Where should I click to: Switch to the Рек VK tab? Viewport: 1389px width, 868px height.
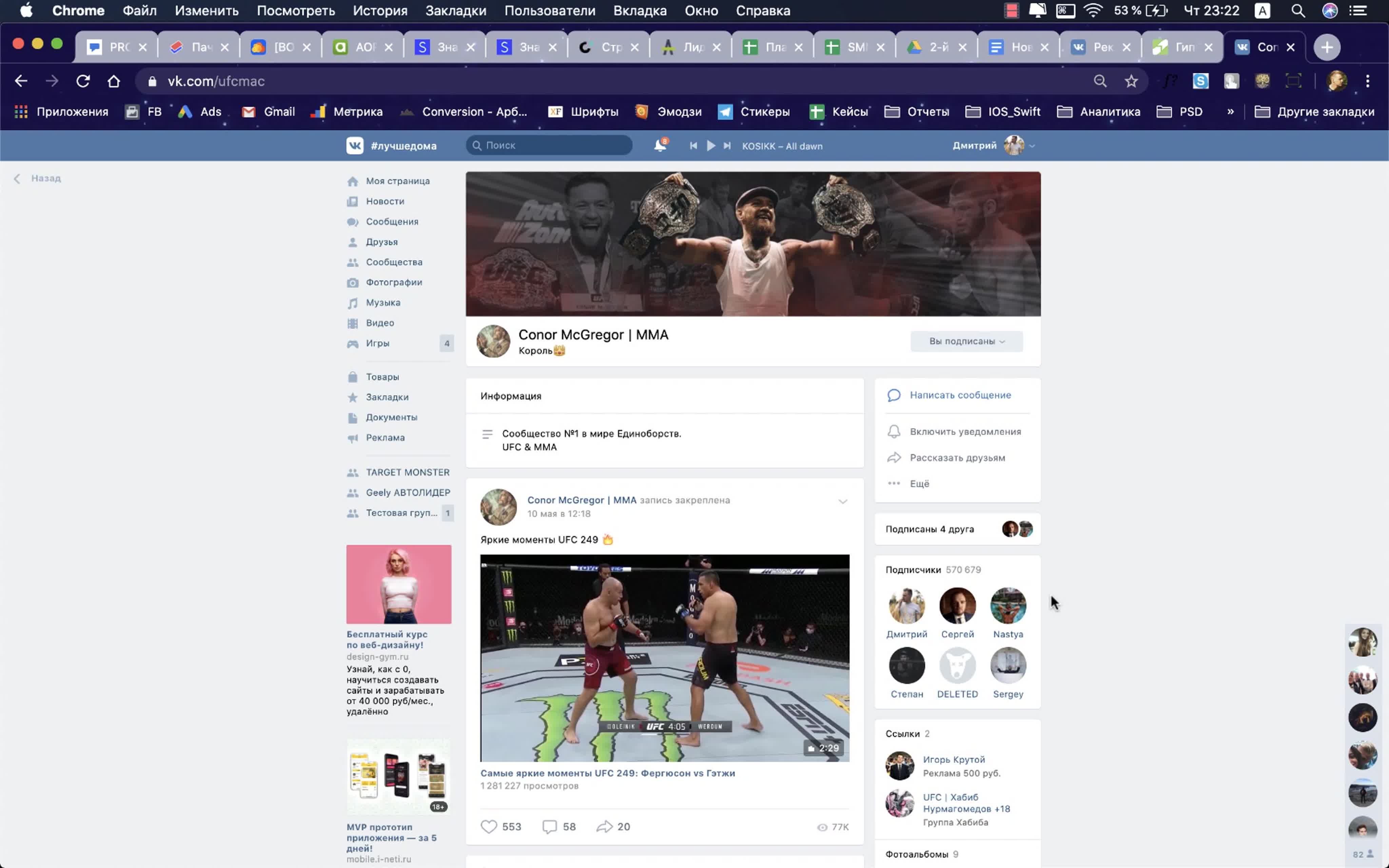(x=1100, y=47)
